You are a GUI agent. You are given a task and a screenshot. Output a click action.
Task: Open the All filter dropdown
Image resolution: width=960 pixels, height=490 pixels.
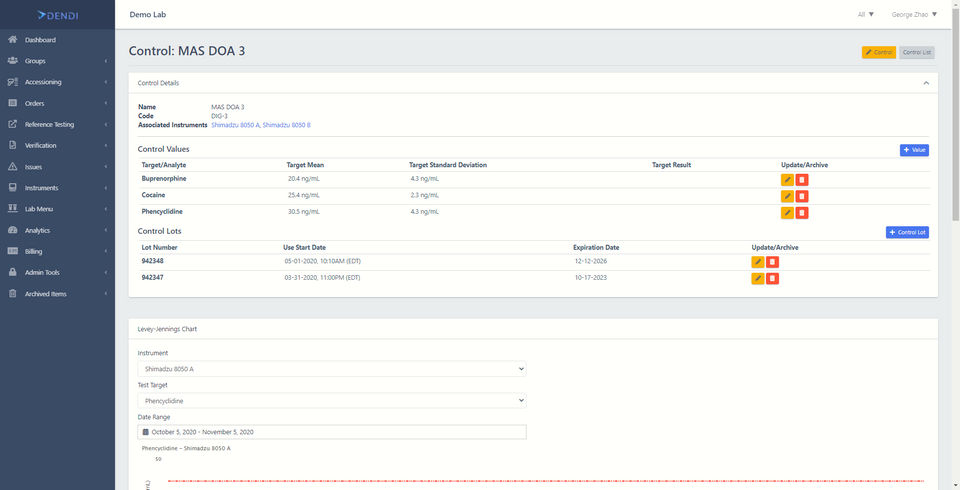point(866,14)
